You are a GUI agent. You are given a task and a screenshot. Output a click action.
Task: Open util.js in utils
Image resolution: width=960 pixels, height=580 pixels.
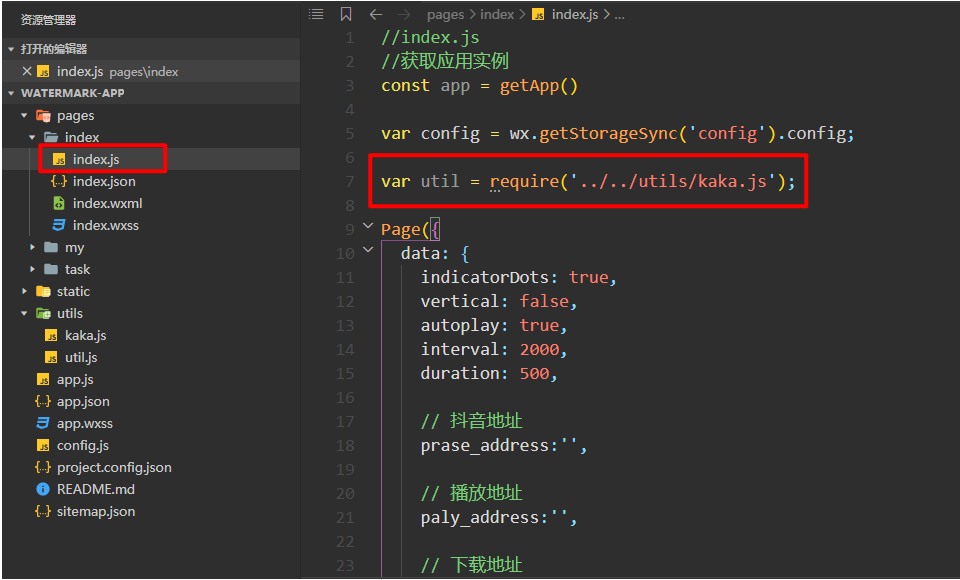tap(81, 358)
